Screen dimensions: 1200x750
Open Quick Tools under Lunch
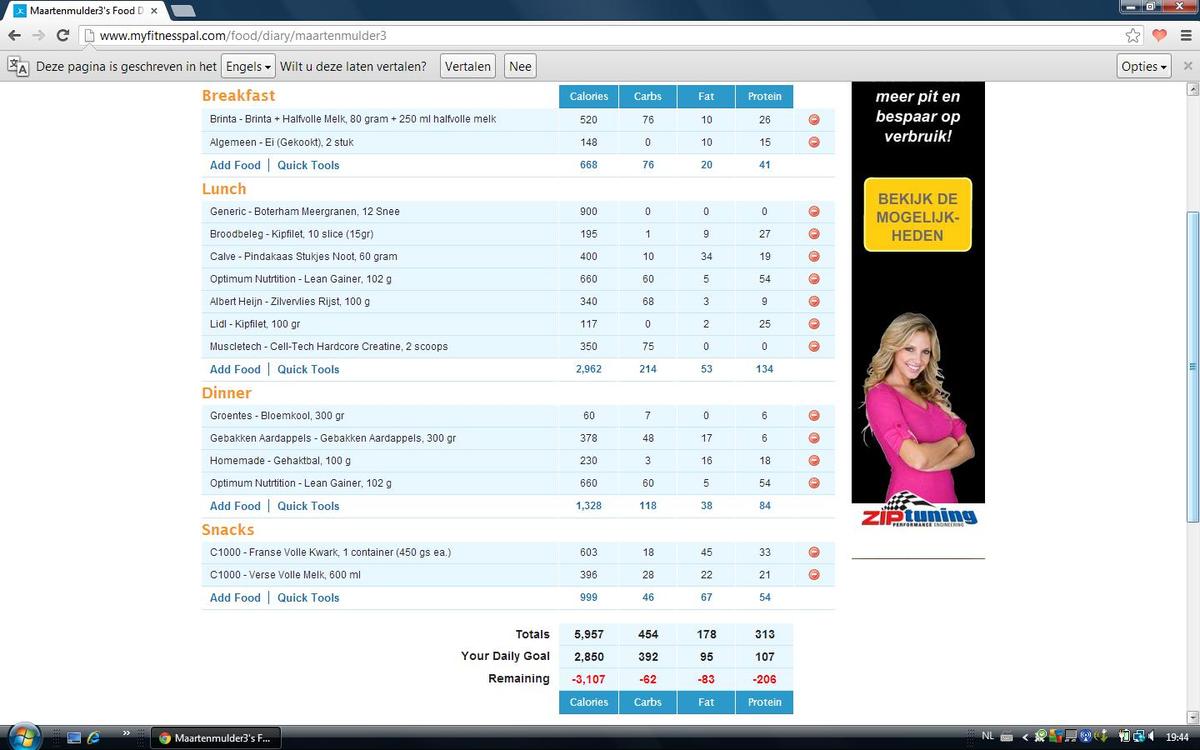click(x=308, y=370)
